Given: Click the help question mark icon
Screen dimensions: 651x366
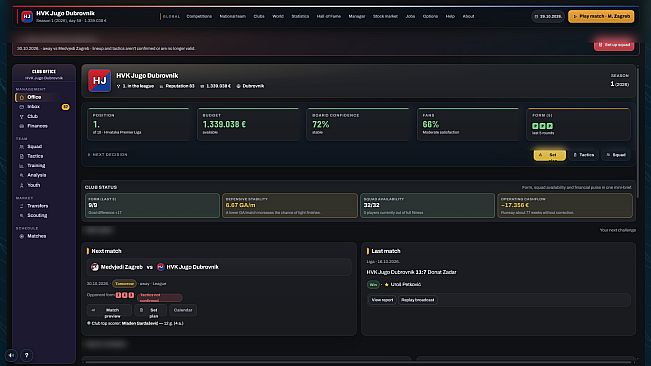Looking at the screenshot, I should pyautogui.click(x=27, y=355).
